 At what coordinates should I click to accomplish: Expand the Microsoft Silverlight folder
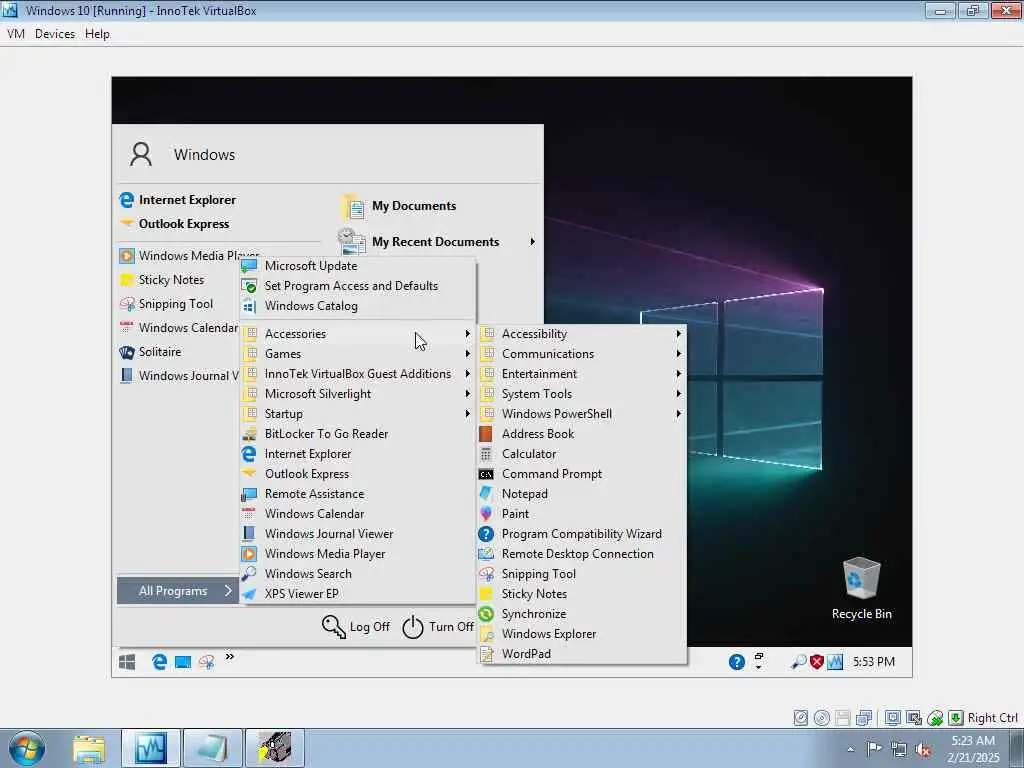[357, 394]
